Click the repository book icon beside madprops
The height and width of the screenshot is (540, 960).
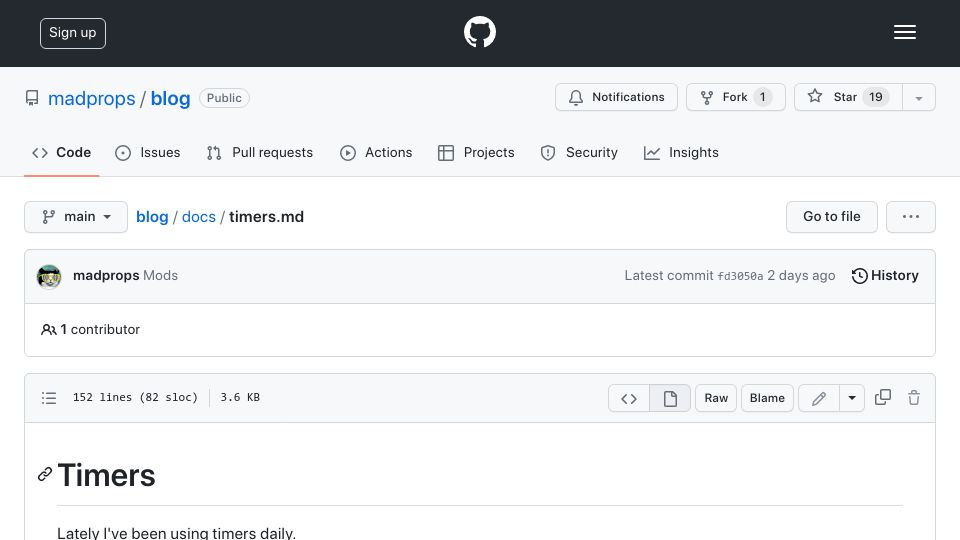point(32,98)
